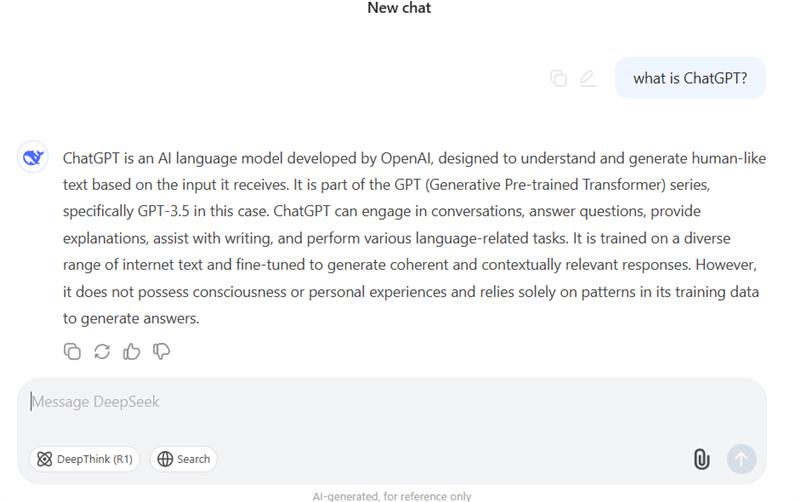Viewport: 800px width, 502px height.
Task: Regenerate the AI response
Action: tap(102, 352)
